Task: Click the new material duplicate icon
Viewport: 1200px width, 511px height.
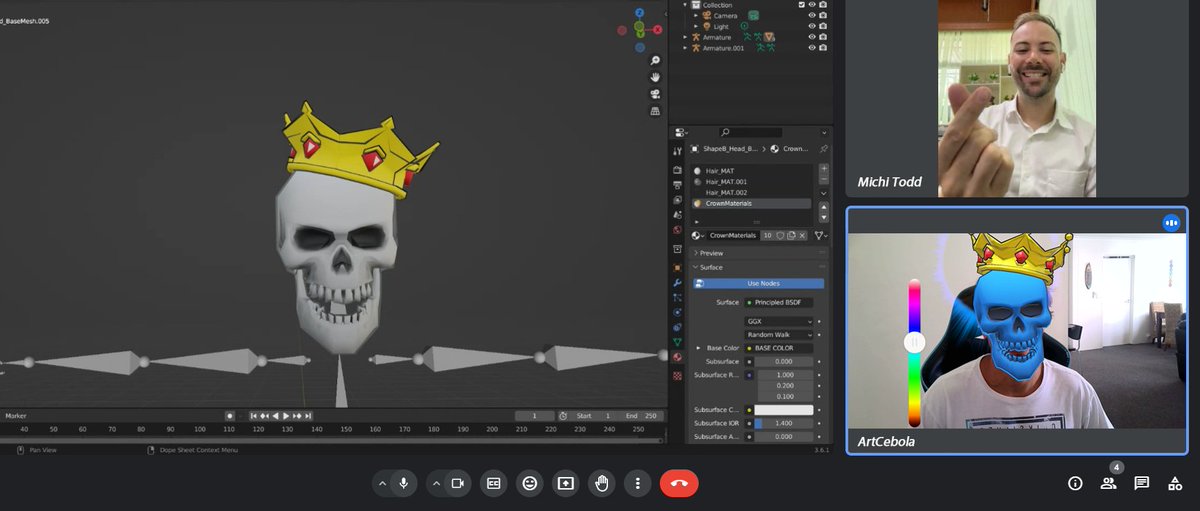Action: pyautogui.click(x=790, y=235)
